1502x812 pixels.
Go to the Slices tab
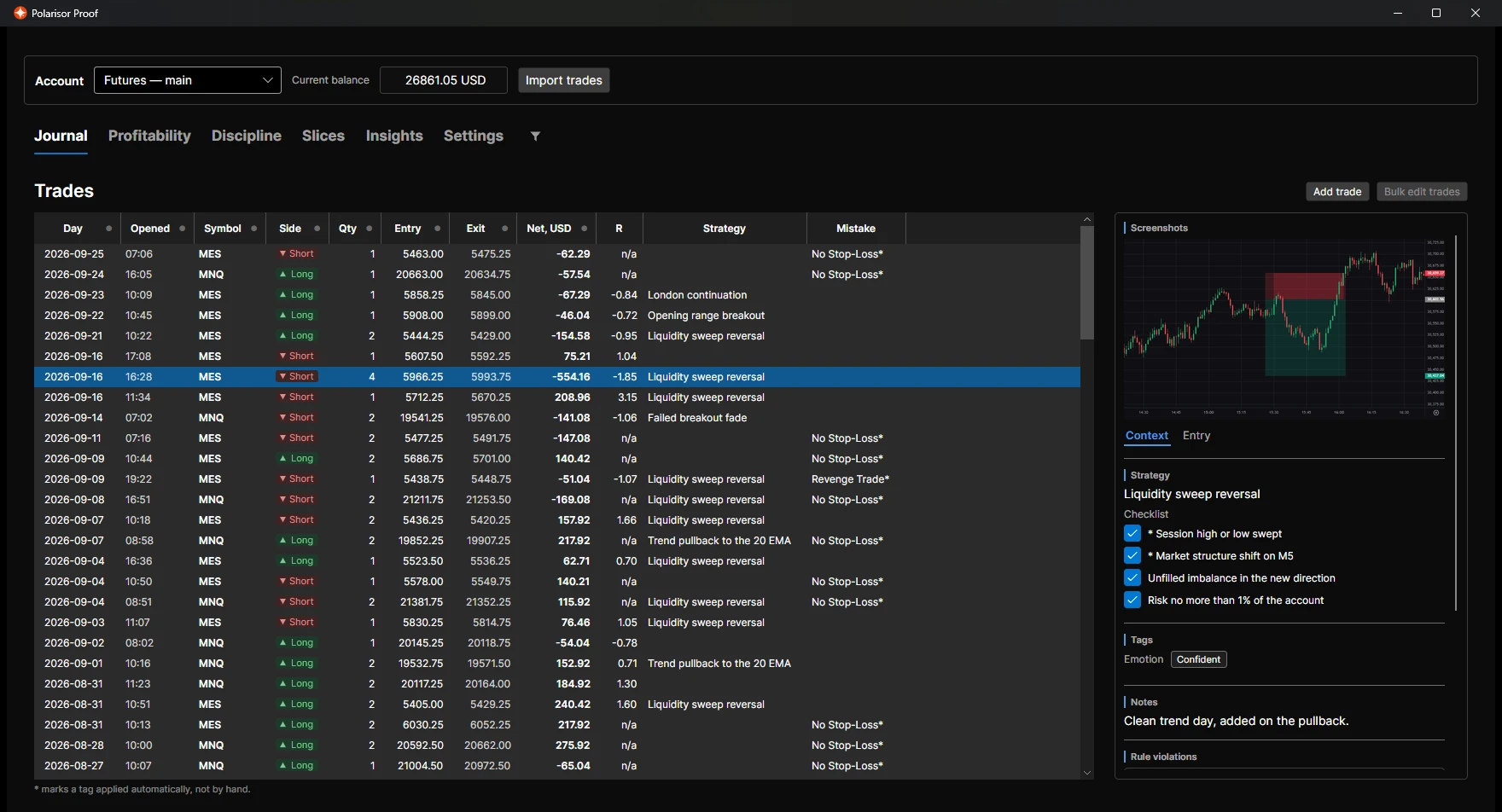tap(323, 136)
